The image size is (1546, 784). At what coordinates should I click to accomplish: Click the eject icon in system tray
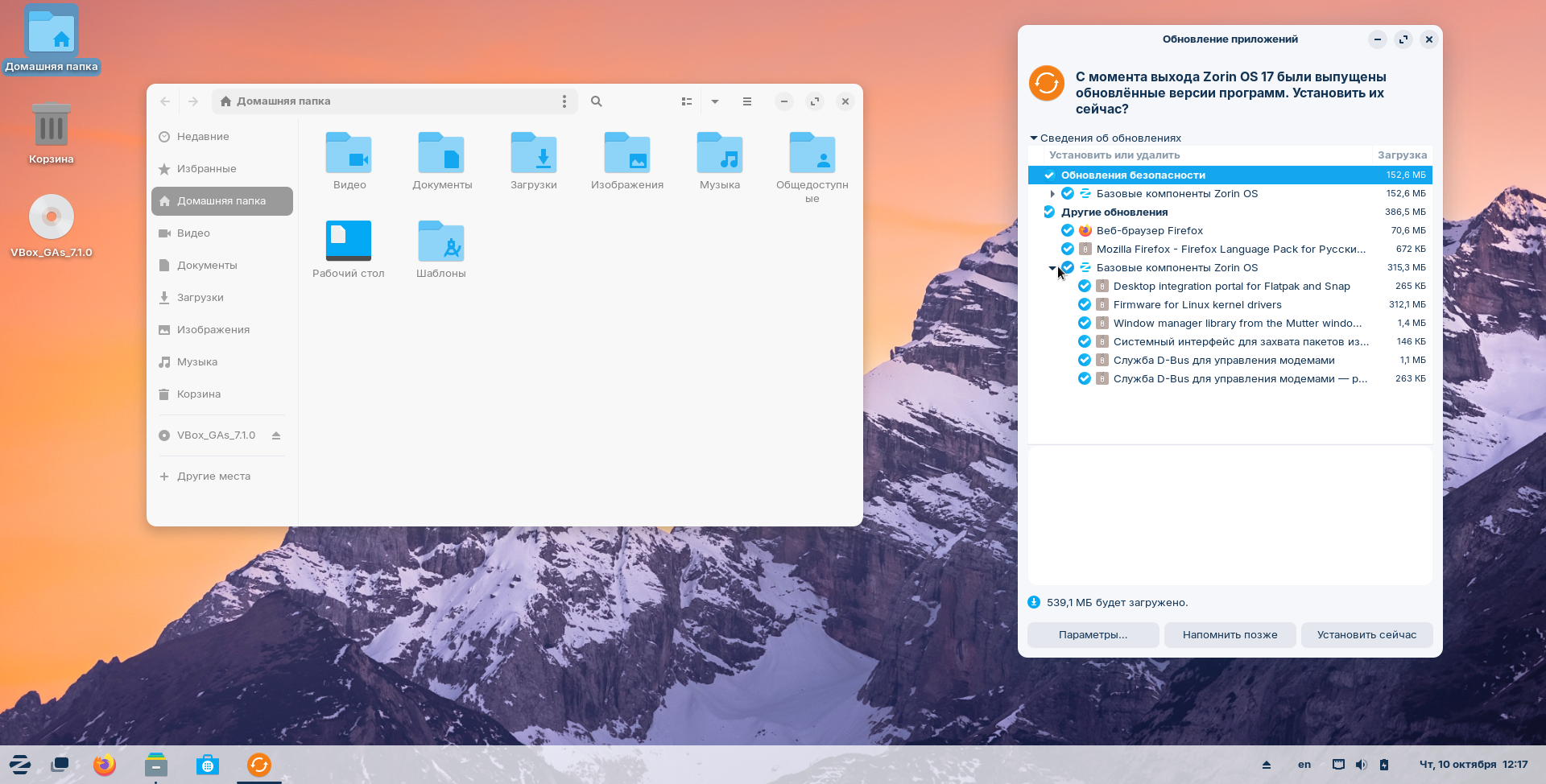(x=1267, y=765)
